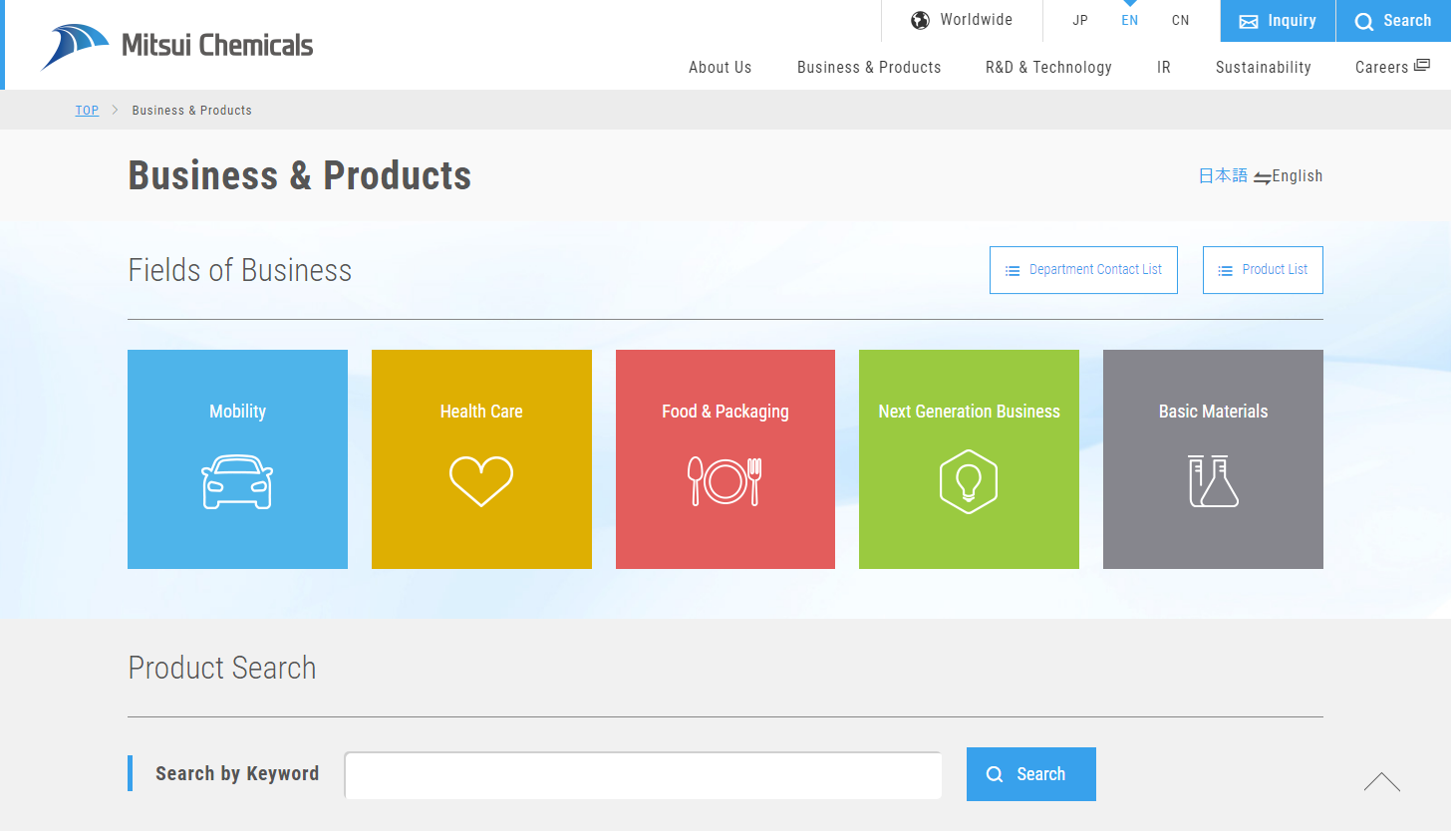This screenshot has height=840, width=1451.
Task: Click the heart icon in Health Care tile
Action: (481, 481)
